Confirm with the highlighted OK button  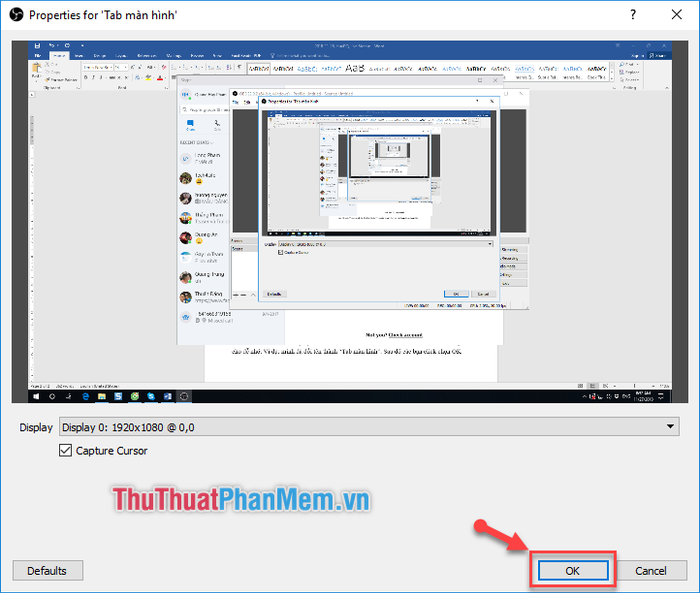click(573, 570)
